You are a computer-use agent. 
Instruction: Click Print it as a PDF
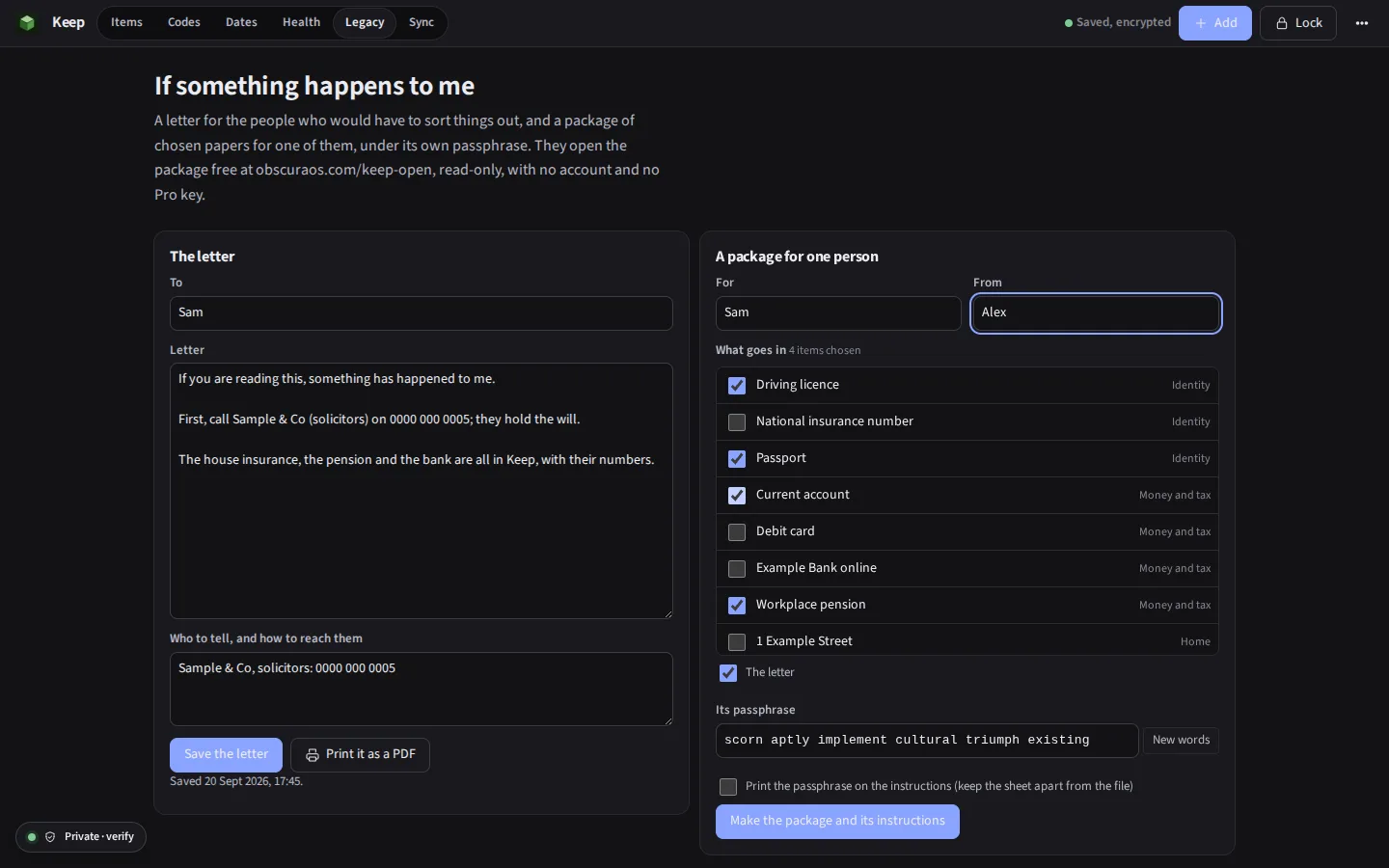pyautogui.click(x=360, y=754)
